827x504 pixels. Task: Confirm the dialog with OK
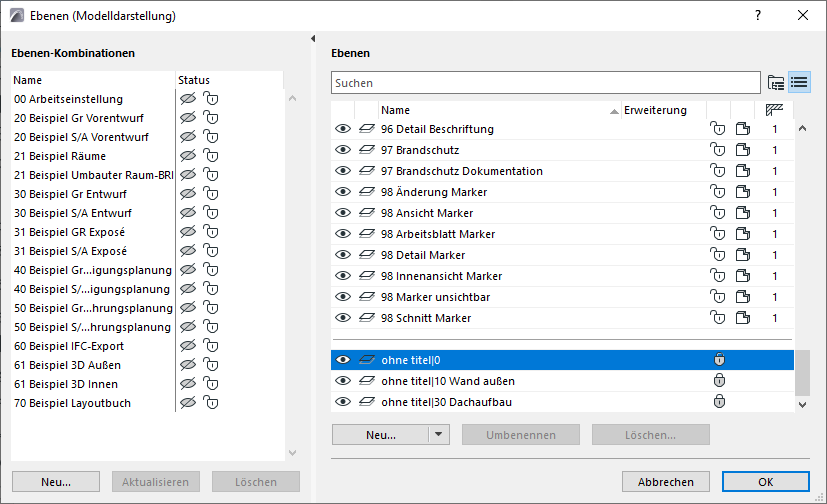pyautogui.click(x=765, y=482)
